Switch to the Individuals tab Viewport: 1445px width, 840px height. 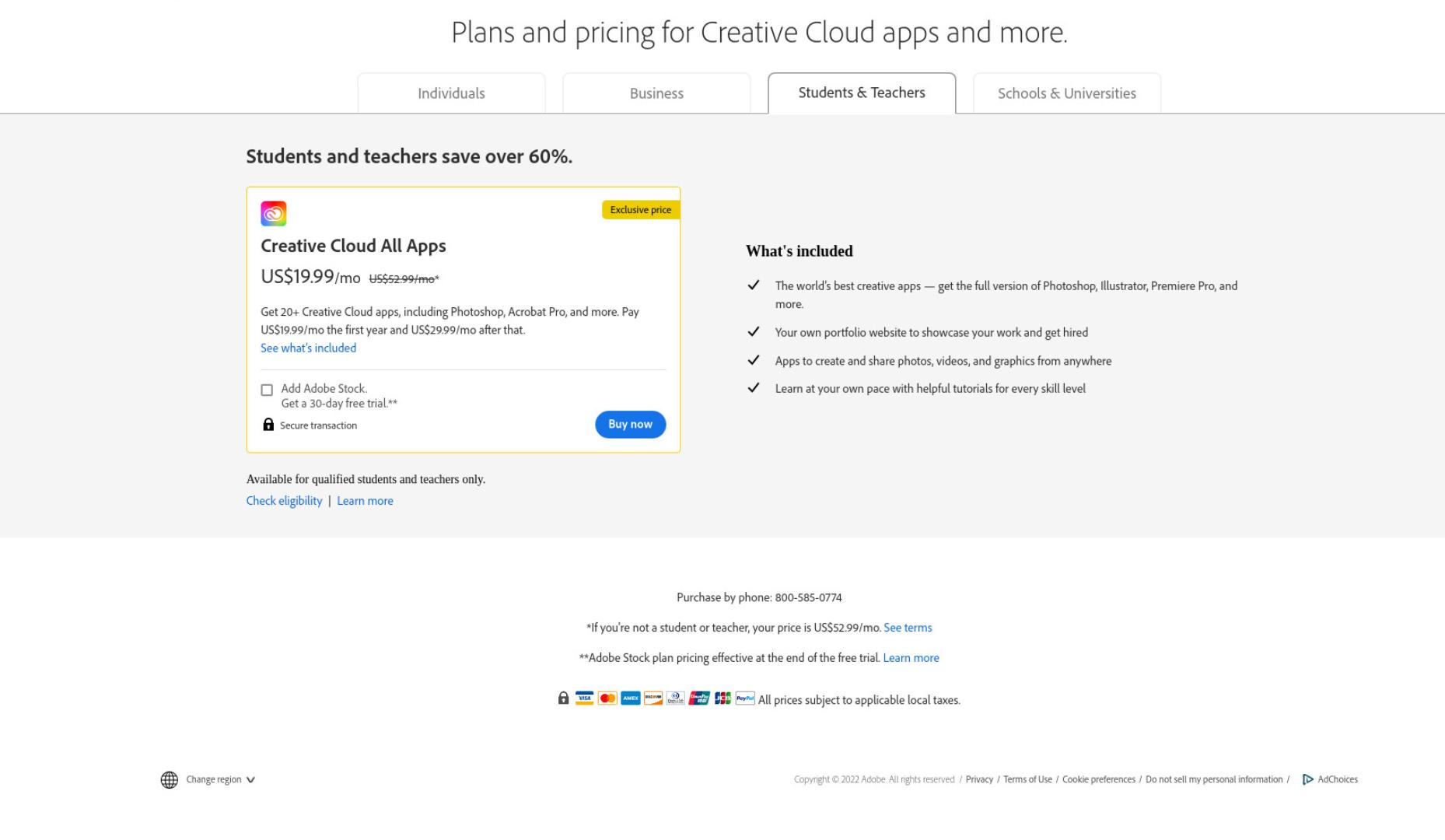tap(451, 93)
